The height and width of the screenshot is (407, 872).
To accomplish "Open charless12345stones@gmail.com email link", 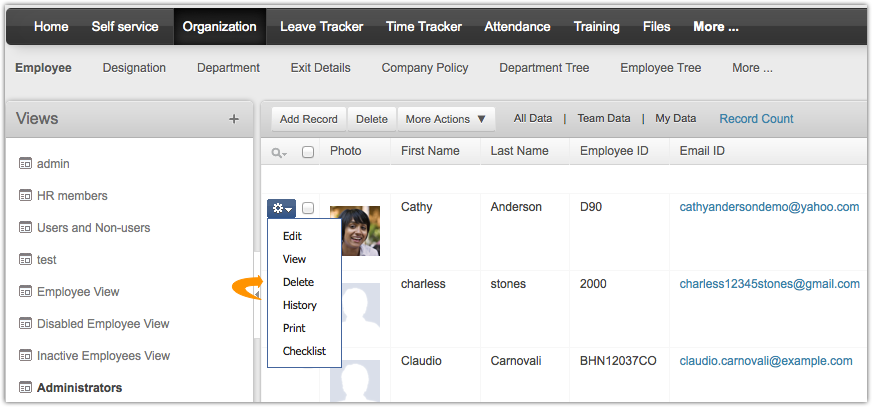I will [770, 284].
